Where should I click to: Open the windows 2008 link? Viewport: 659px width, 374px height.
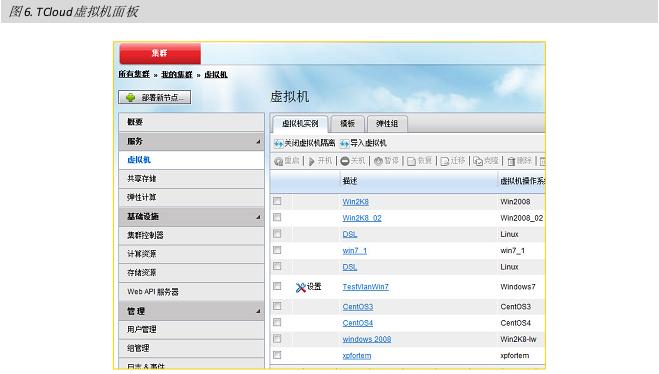point(366,340)
